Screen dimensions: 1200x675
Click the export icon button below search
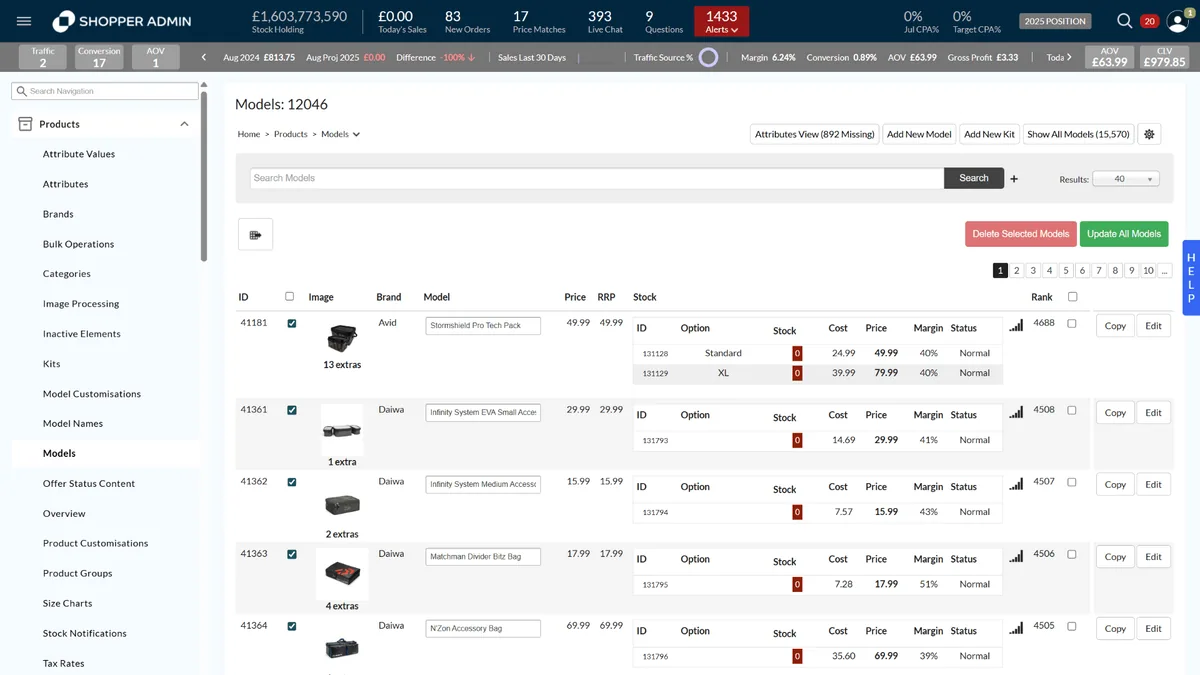[x=255, y=235]
